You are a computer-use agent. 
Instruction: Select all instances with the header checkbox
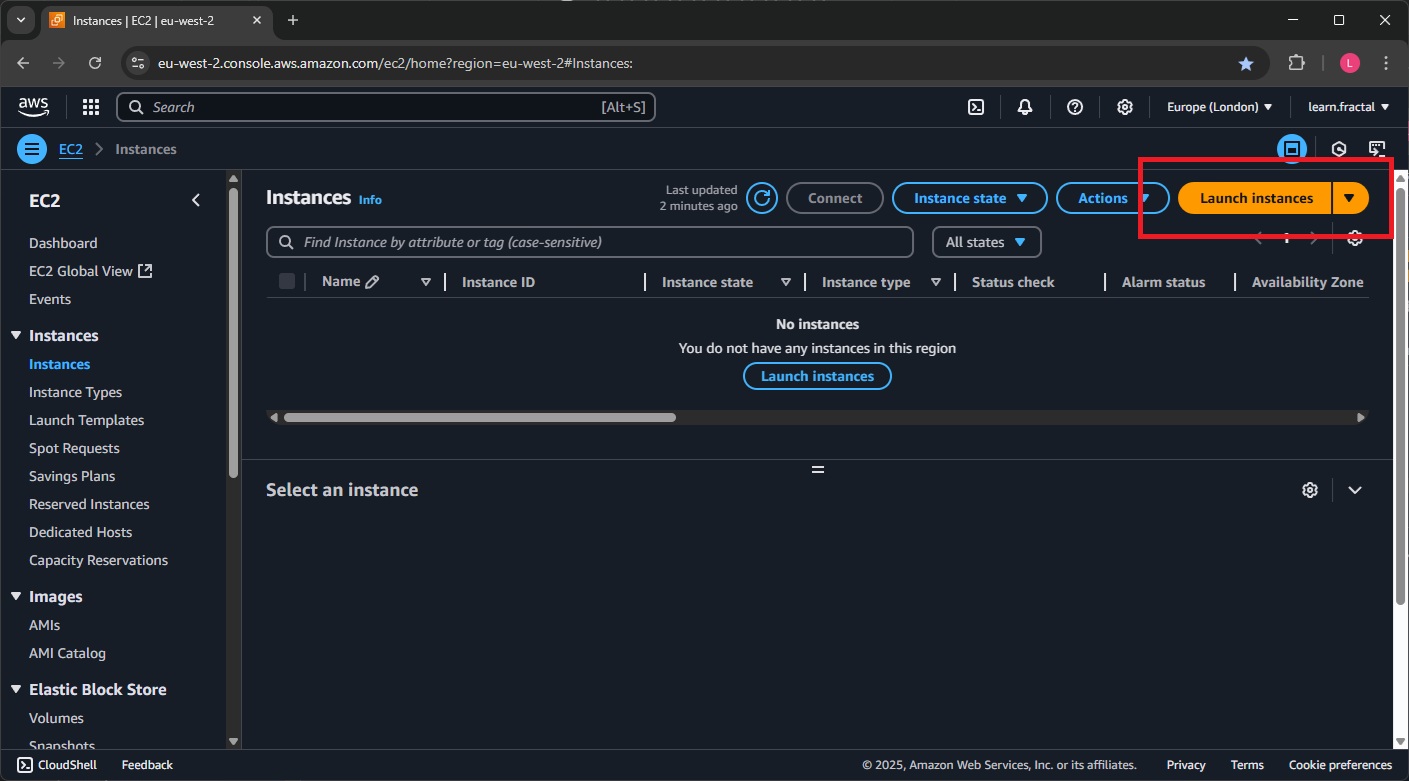pyautogui.click(x=287, y=281)
